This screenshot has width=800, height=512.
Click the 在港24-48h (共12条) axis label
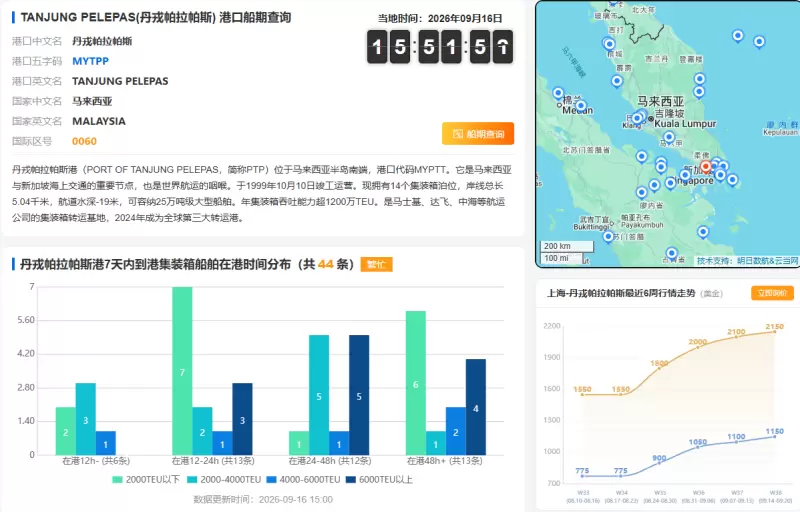click(330, 461)
